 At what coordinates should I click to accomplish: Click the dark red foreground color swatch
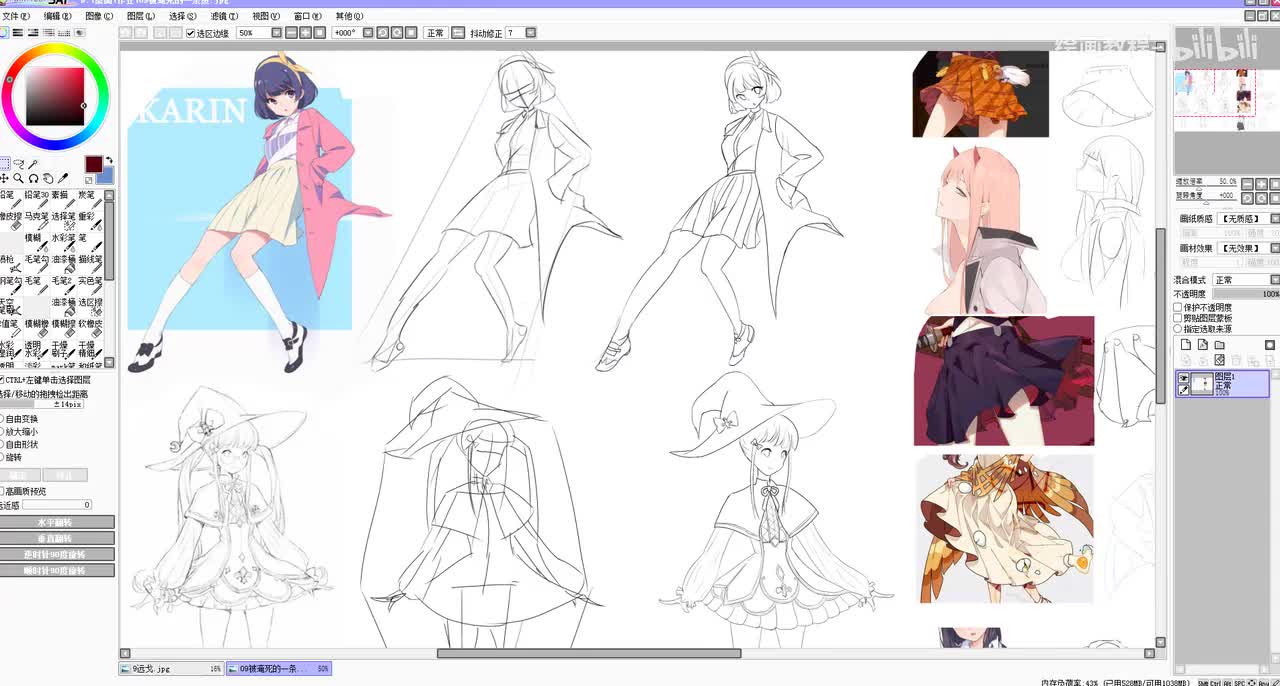coord(93,164)
